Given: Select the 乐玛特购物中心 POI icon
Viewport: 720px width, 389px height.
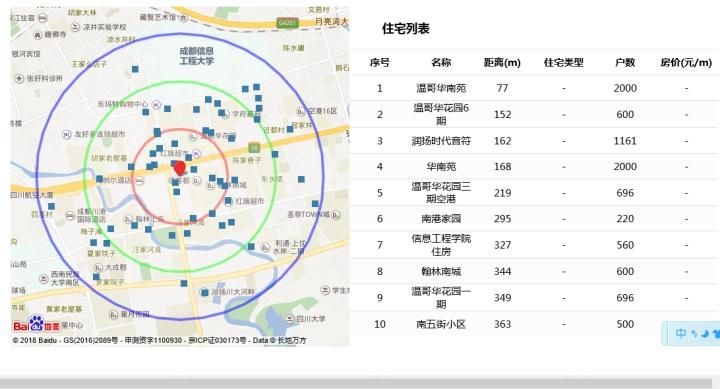Looking at the screenshot, I should click(x=157, y=105).
